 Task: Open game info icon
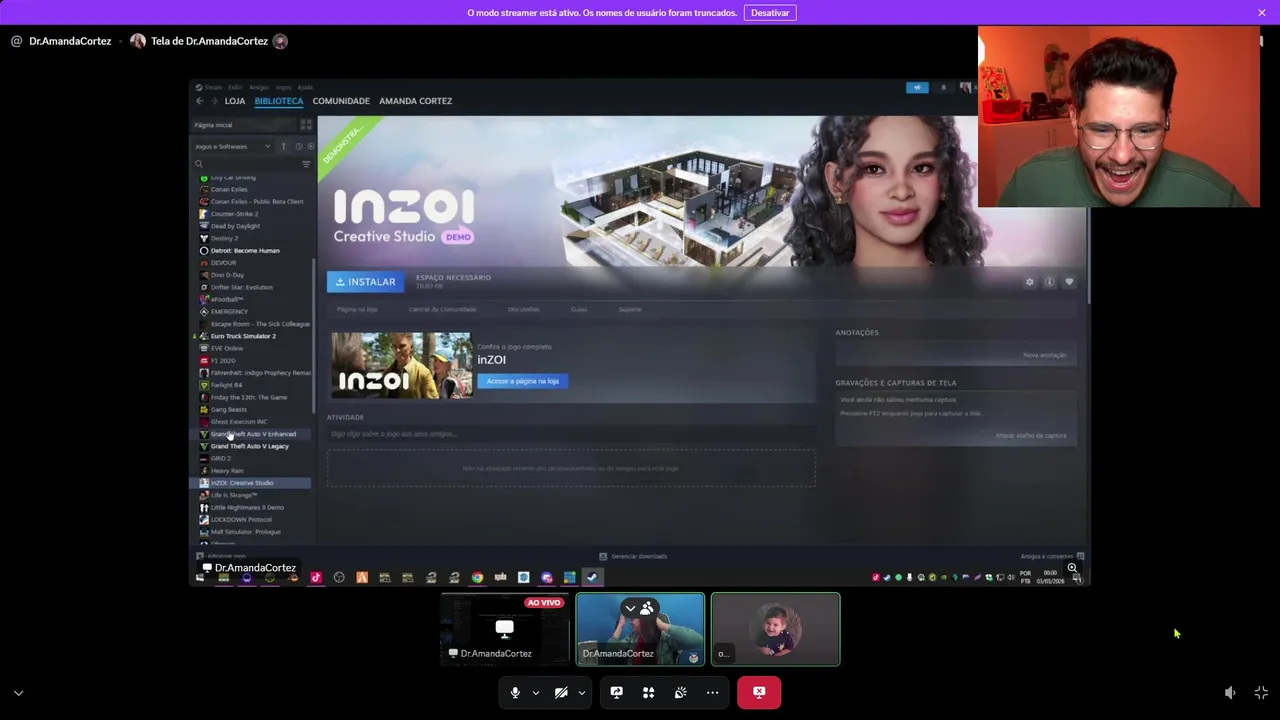[1049, 282]
